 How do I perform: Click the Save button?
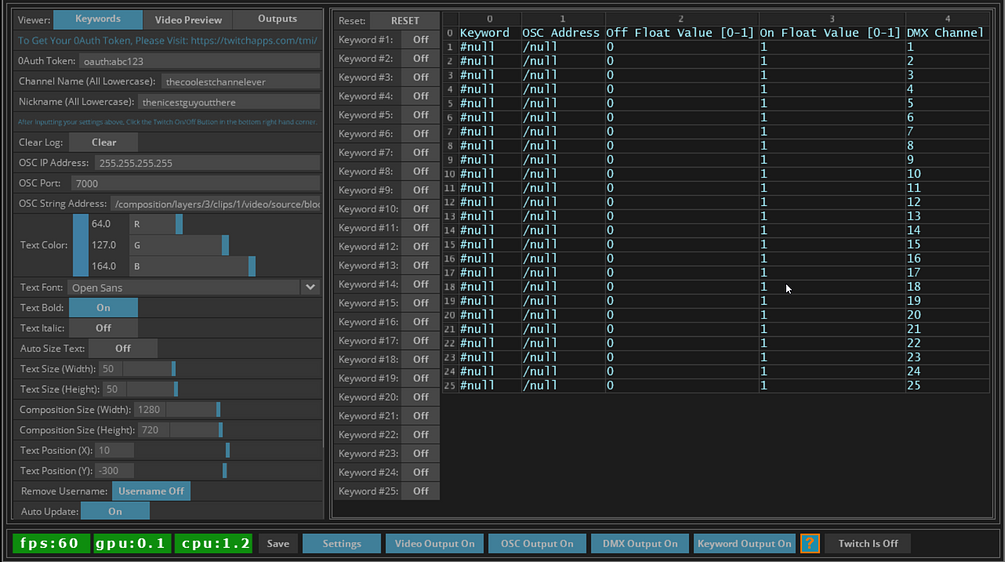278,543
